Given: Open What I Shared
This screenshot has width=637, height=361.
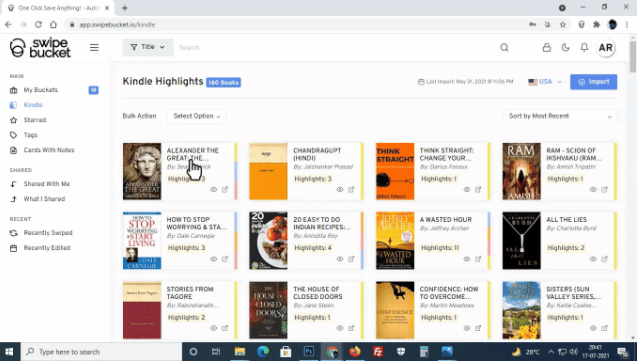Looking at the screenshot, I should point(44,199).
